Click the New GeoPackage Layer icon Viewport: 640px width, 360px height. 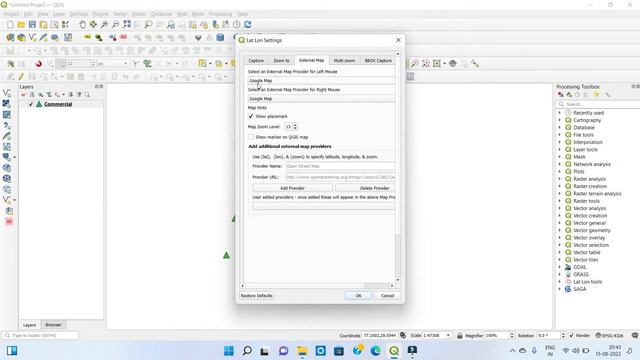pos(21,38)
